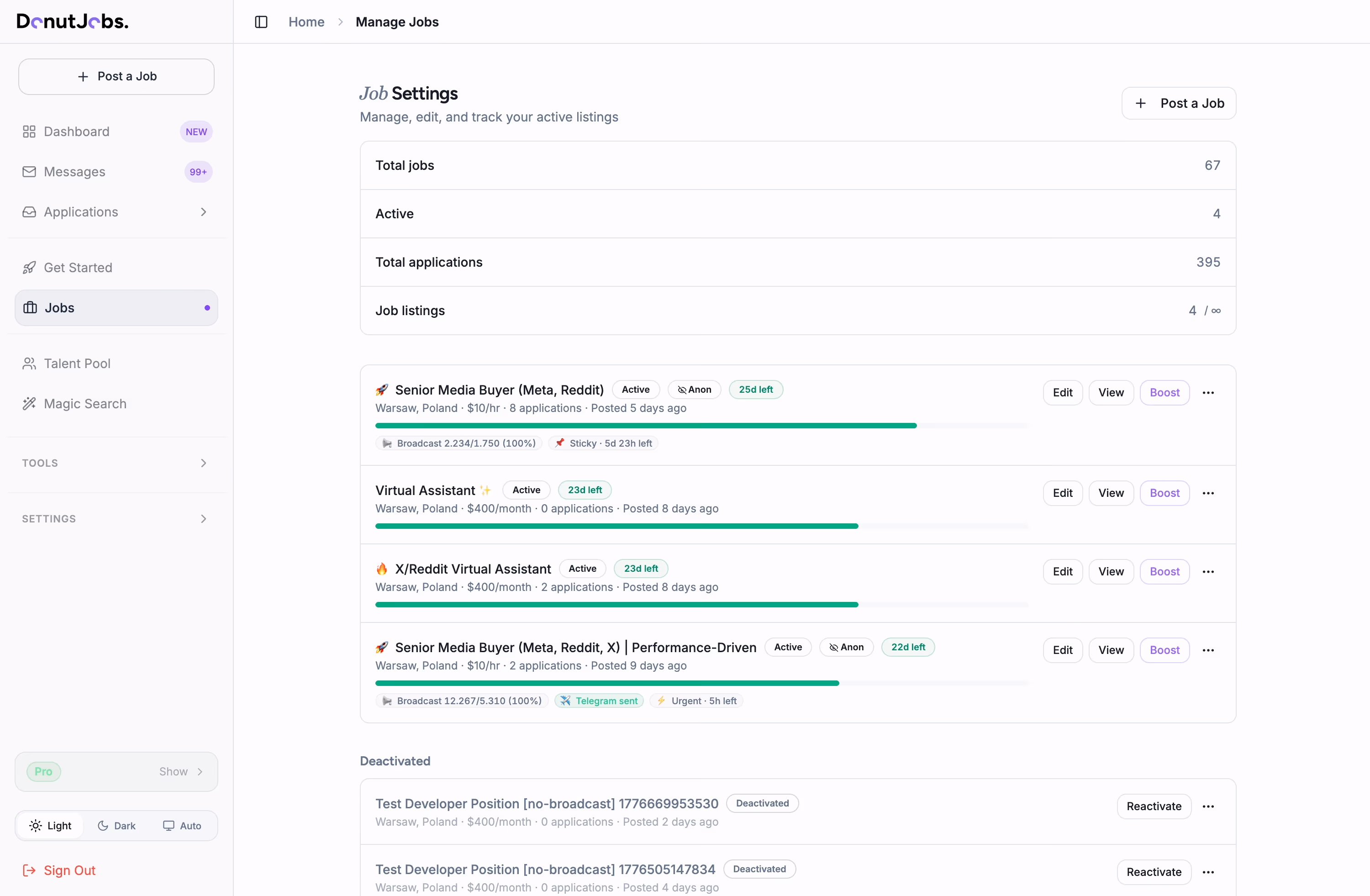The image size is (1370, 896).
Task: Open Magic Search in the sidebar
Action: pyautogui.click(x=116, y=403)
